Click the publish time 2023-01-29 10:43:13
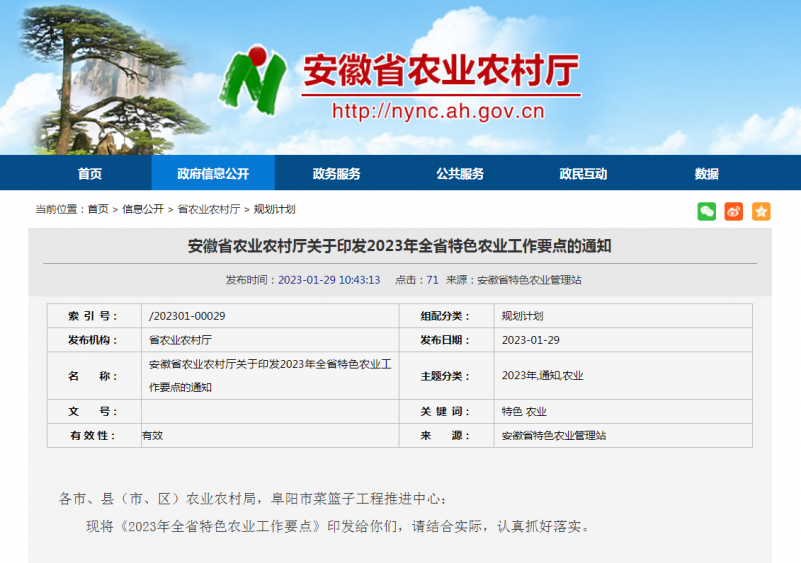This screenshot has width=801, height=563. [329, 280]
